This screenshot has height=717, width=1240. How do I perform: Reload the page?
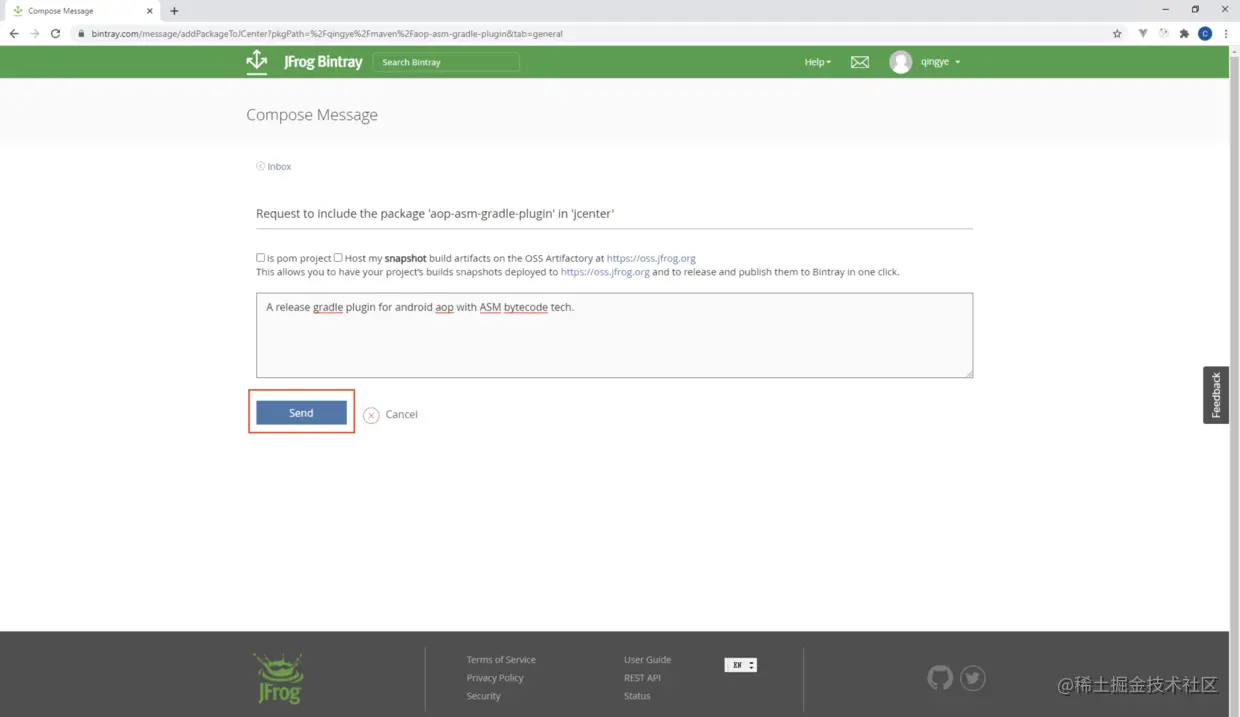click(56, 33)
